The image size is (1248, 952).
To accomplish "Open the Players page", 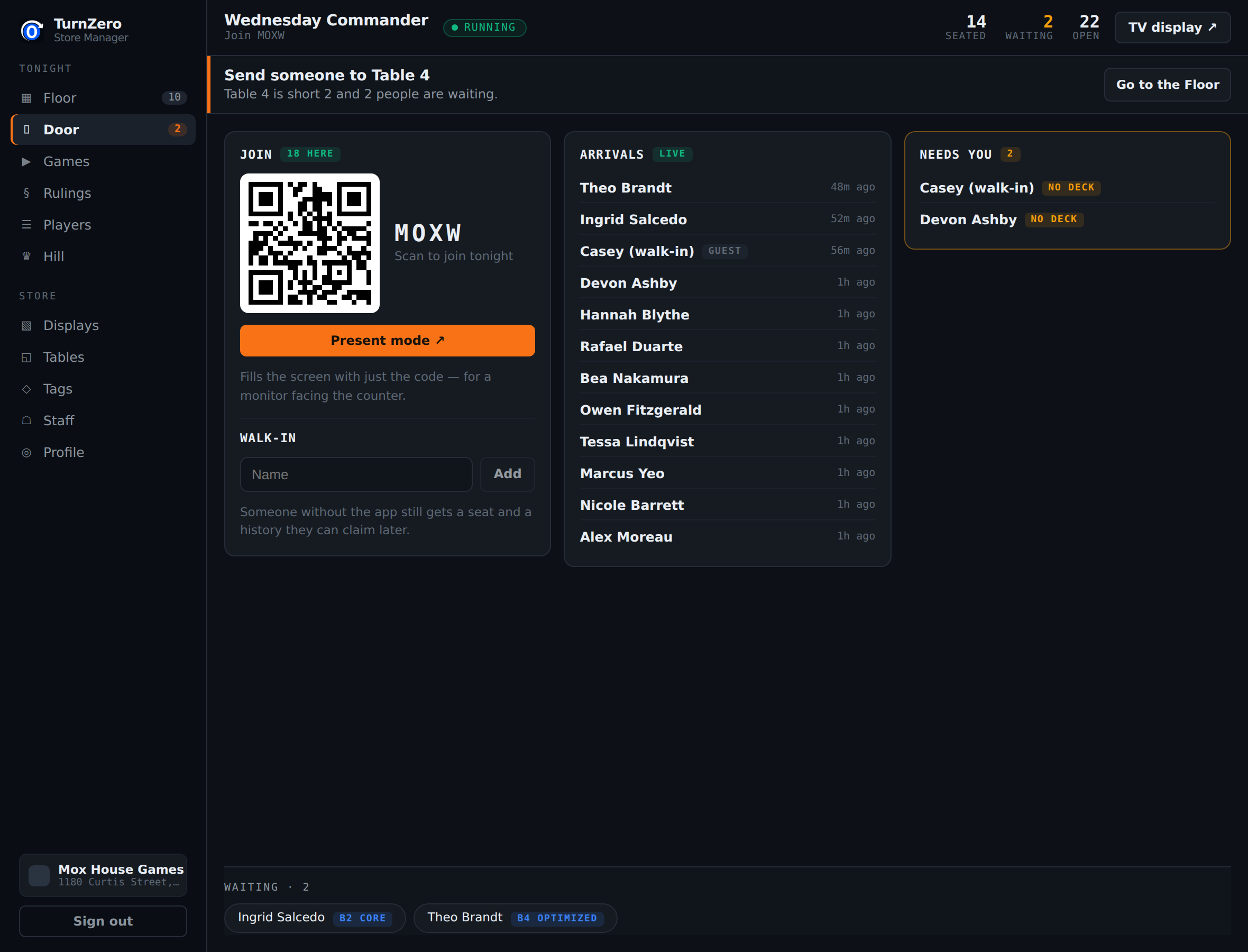I will (103, 225).
